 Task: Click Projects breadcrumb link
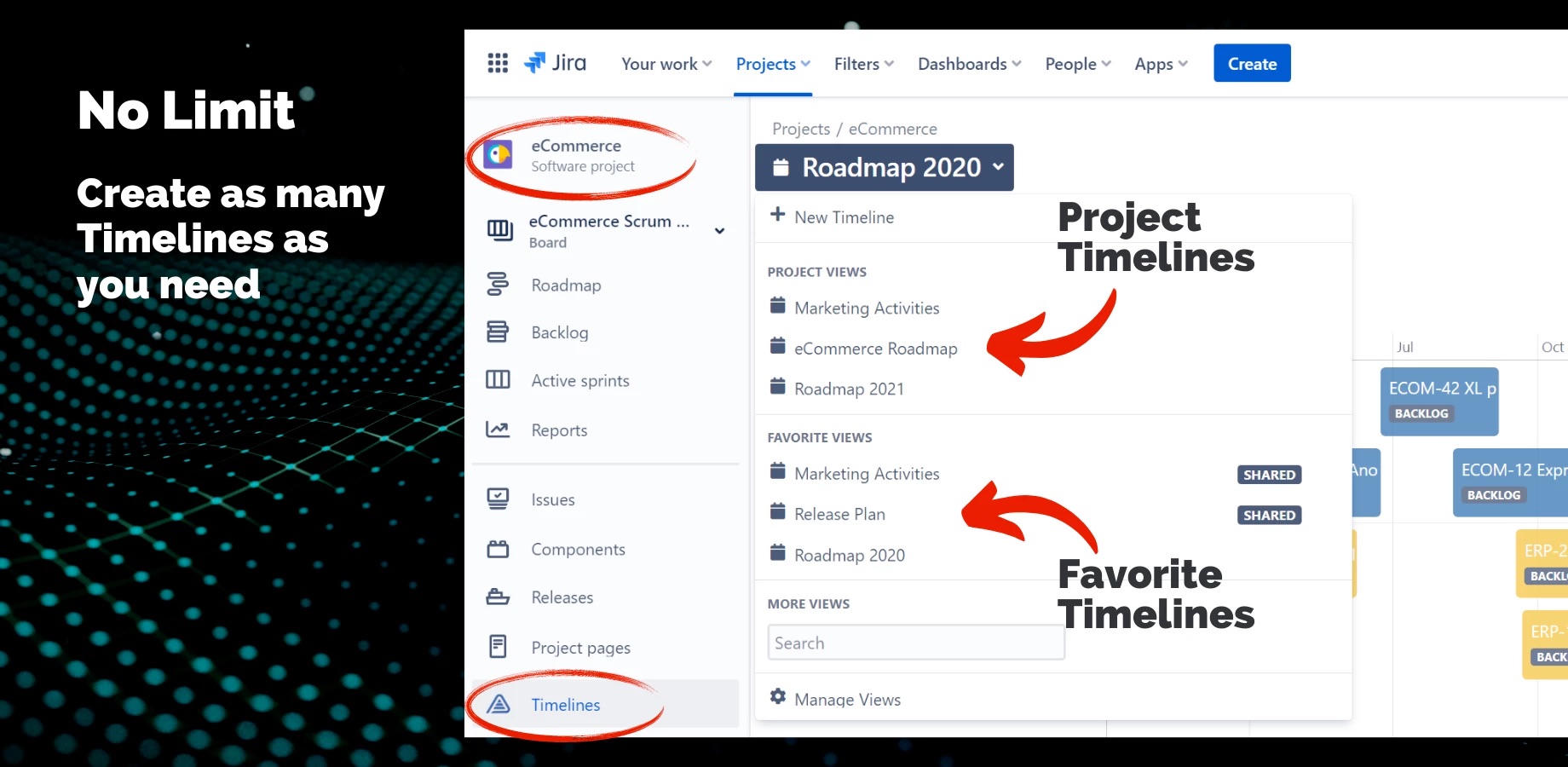tap(801, 129)
